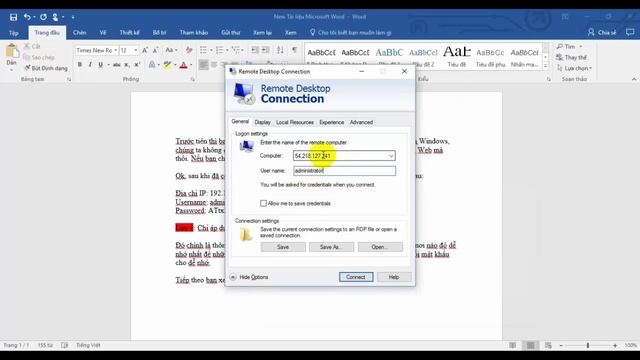The height and width of the screenshot is (360, 640).
Task: Collapse options with Hide Options
Action: click(249, 277)
